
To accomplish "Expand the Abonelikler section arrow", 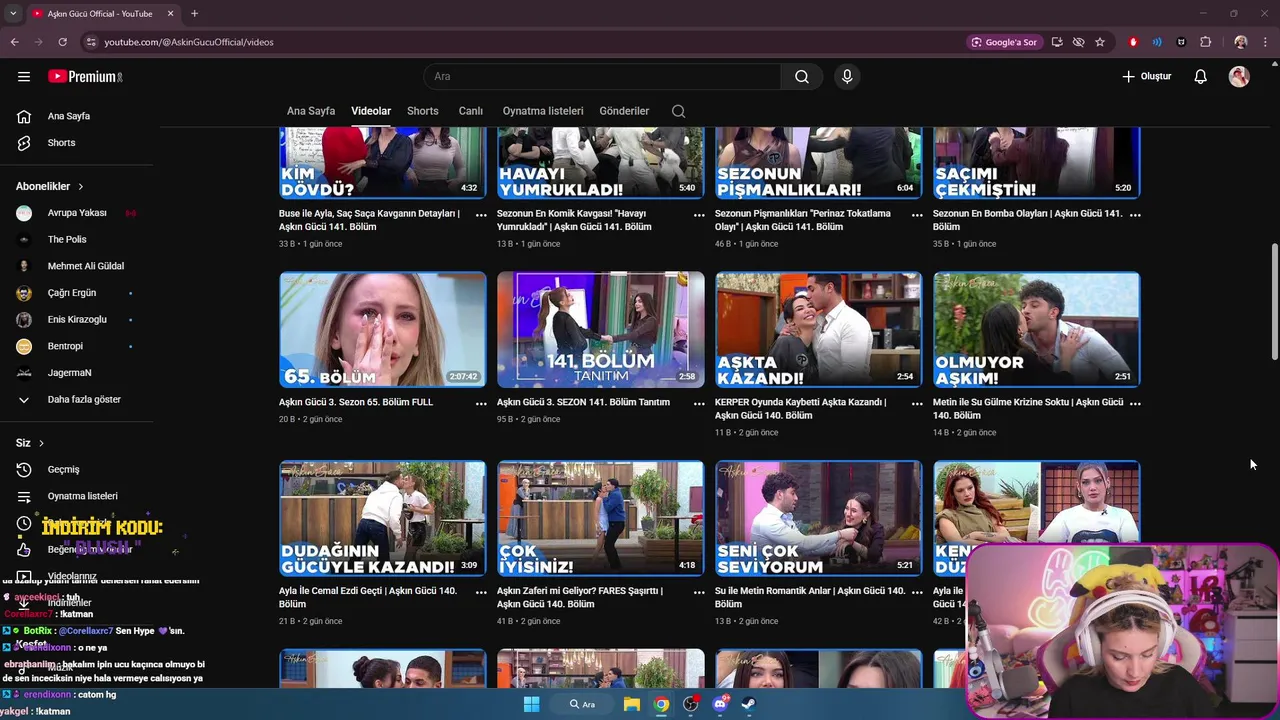I will [81, 187].
